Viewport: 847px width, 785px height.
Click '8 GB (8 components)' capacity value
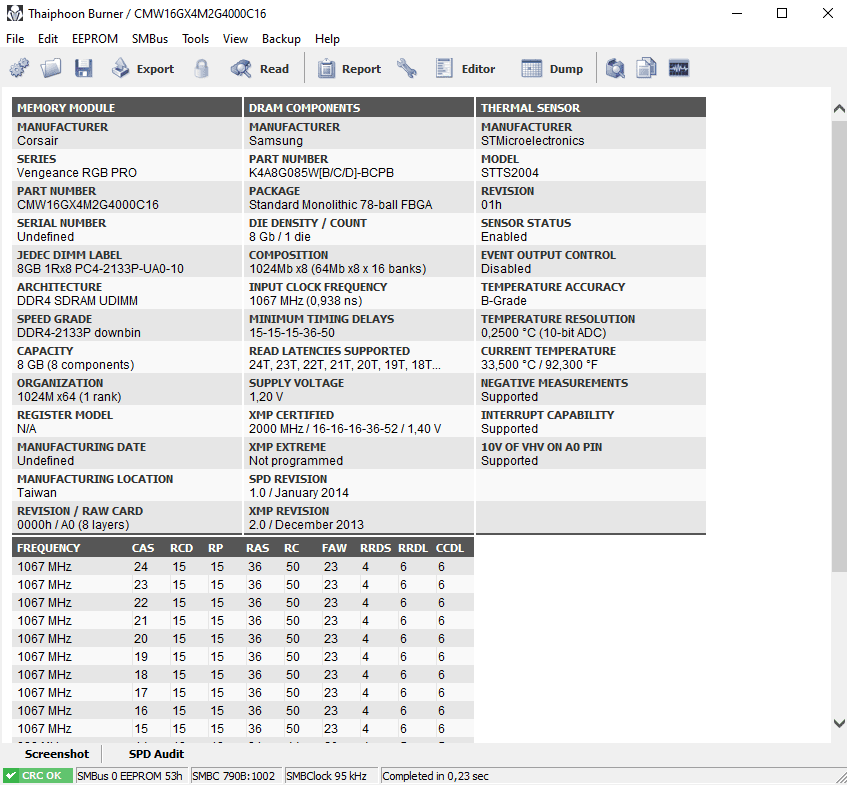(75, 365)
